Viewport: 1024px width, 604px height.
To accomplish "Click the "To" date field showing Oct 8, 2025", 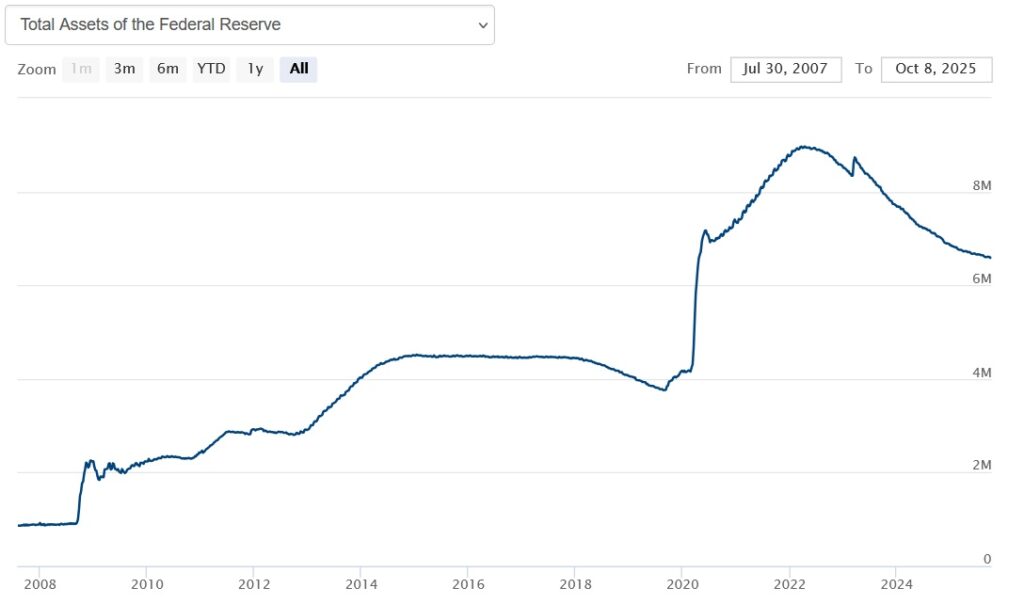I will point(935,69).
